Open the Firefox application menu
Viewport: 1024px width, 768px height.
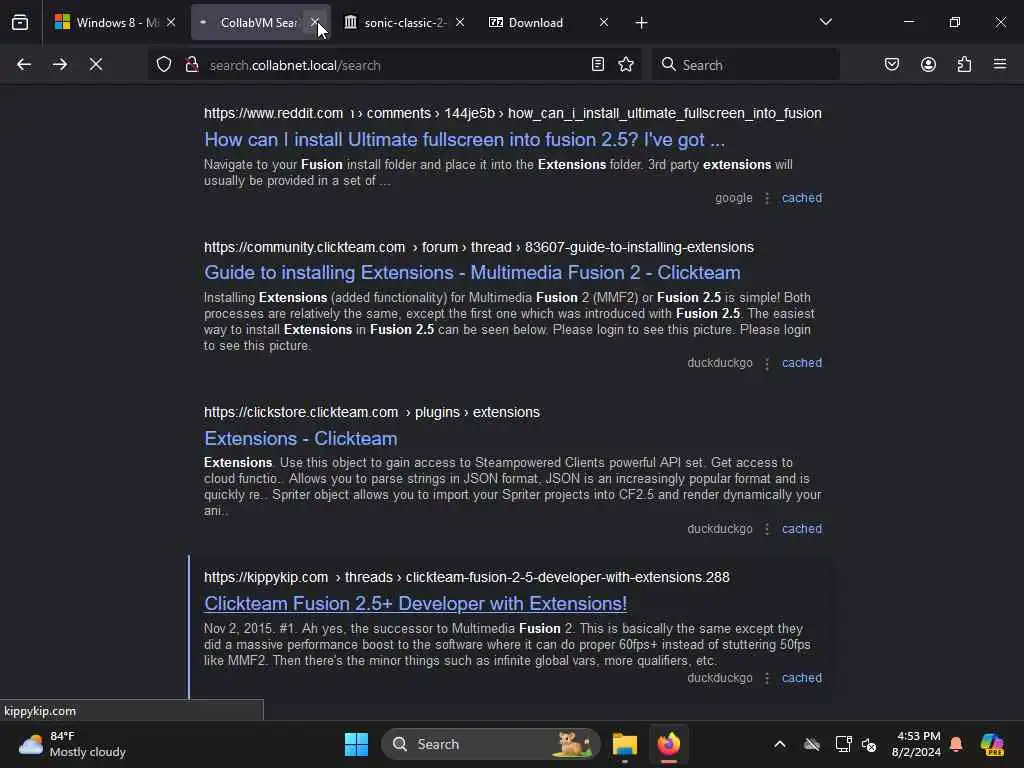1000,65
